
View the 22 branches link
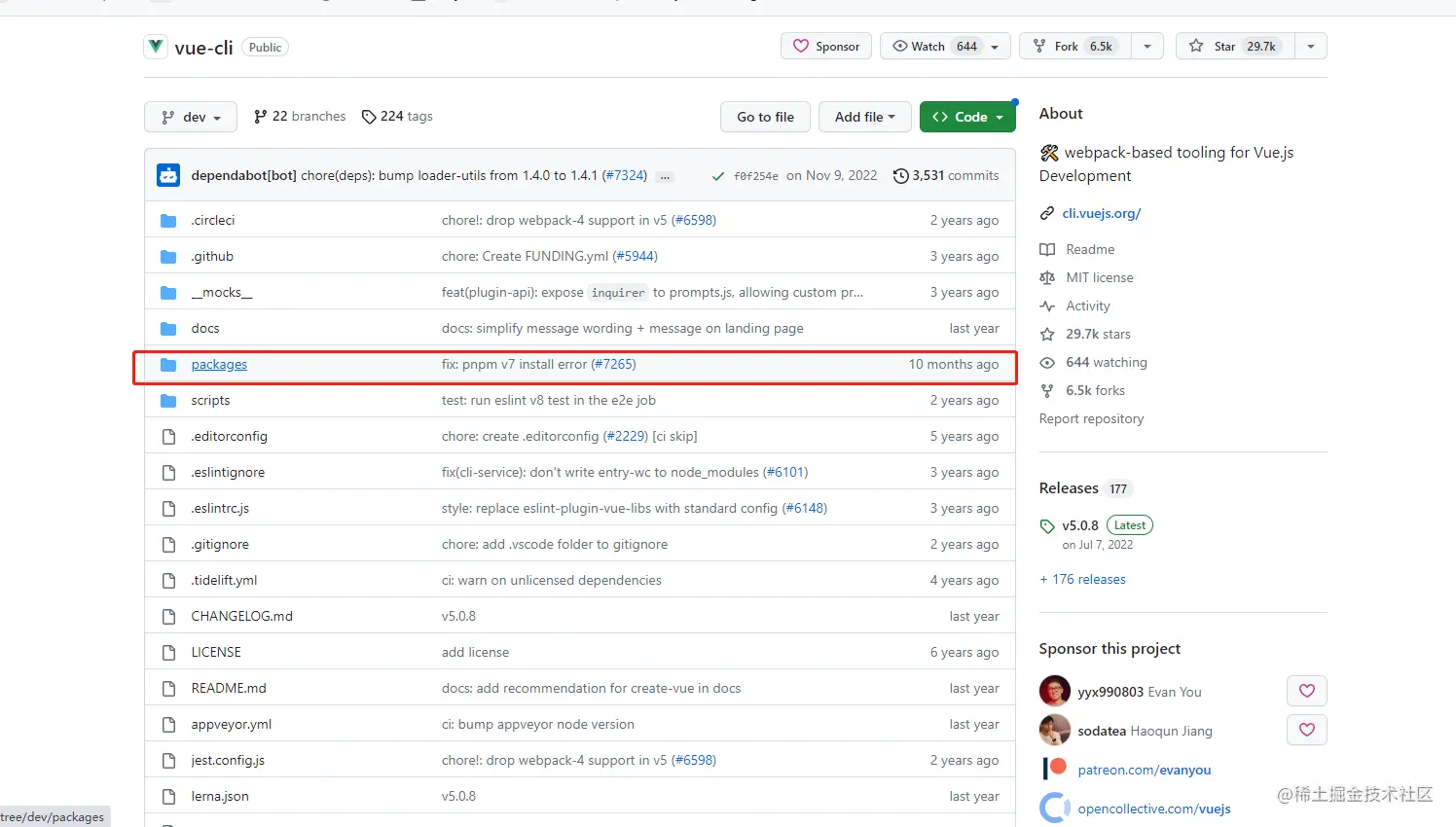click(x=300, y=117)
